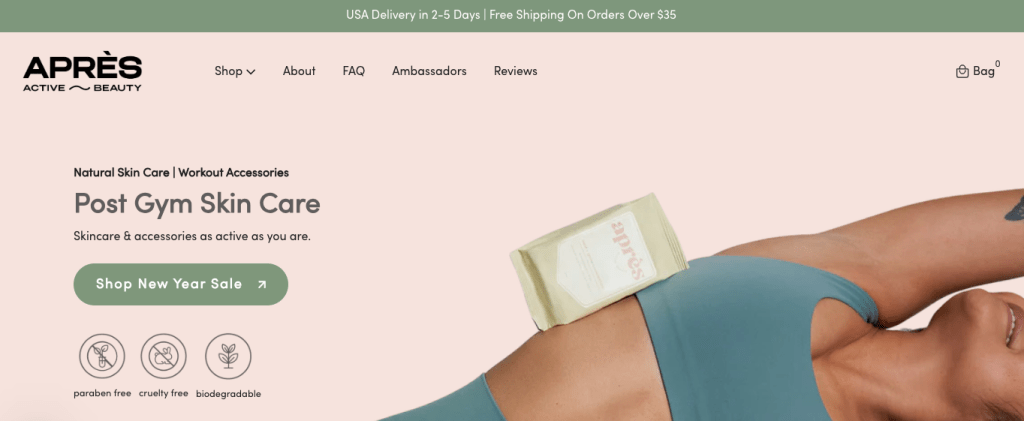The height and width of the screenshot is (421, 1024).
Task: Click the free shipping announcement banner
Action: [512, 16]
